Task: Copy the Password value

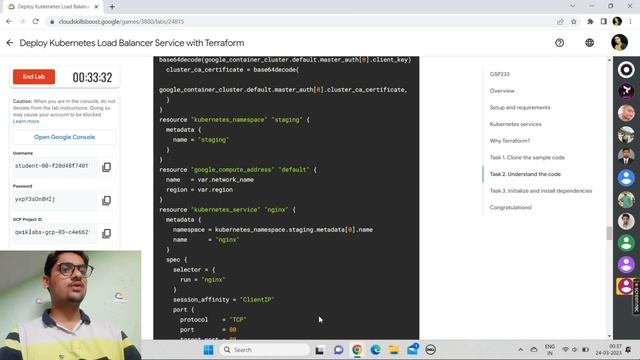Action: point(107,200)
